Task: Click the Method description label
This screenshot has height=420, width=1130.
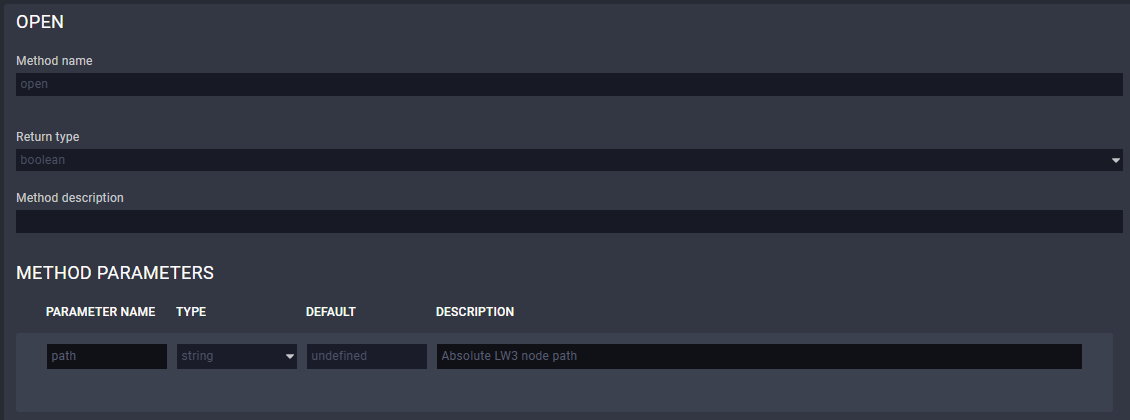Action: tap(70, 198)
